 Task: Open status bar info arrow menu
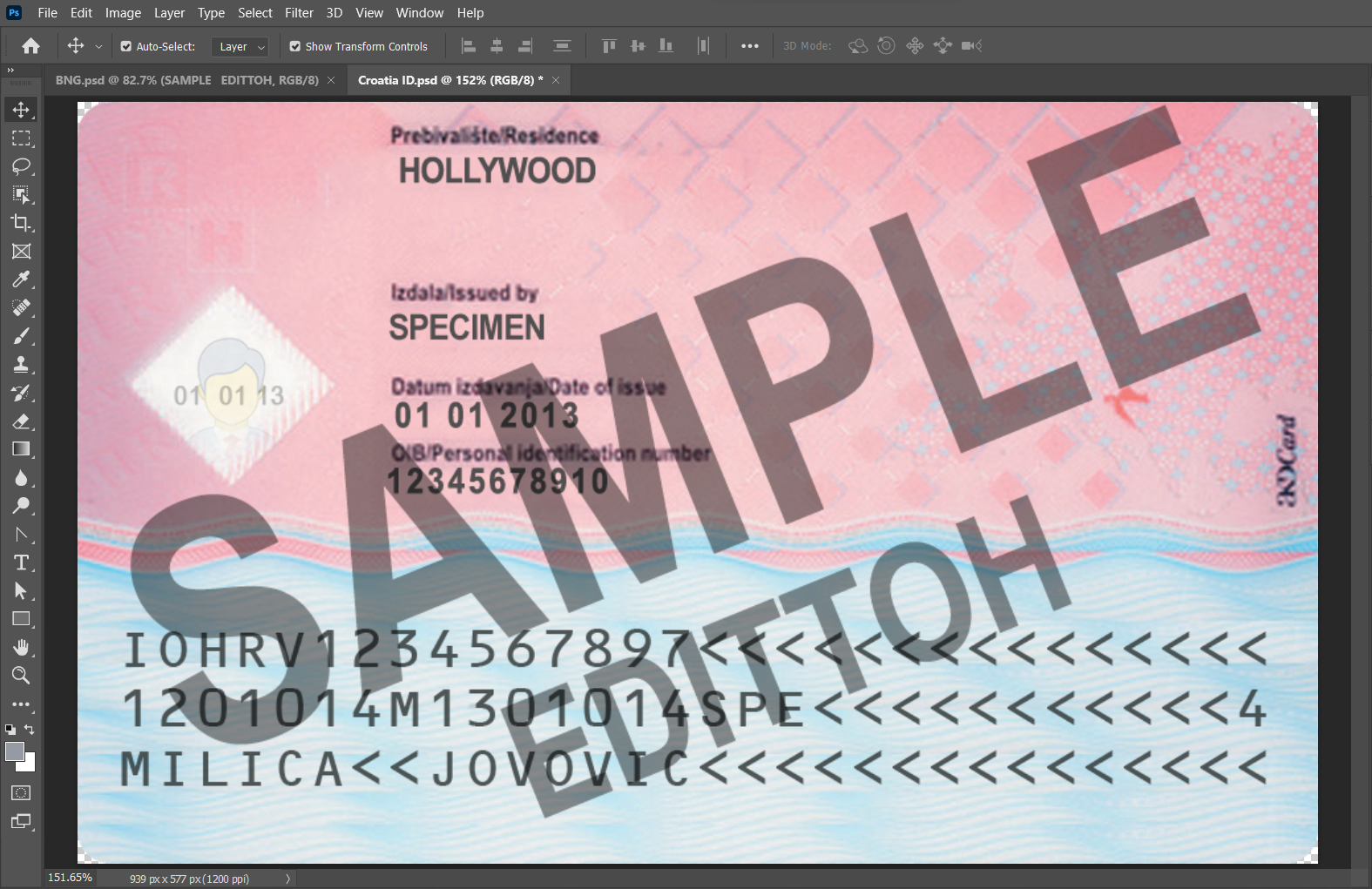(x=288, y=879)
